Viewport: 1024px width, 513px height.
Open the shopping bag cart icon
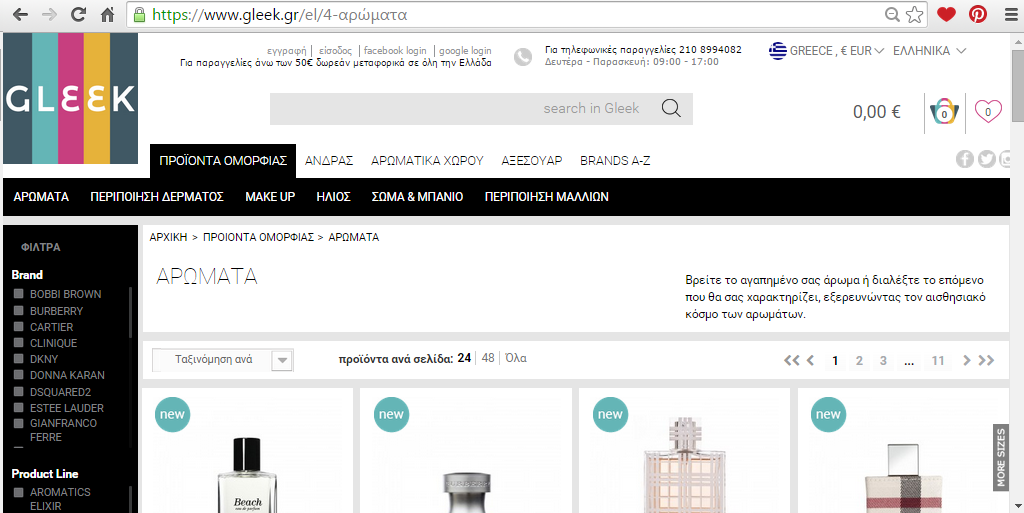pos(944,112)
